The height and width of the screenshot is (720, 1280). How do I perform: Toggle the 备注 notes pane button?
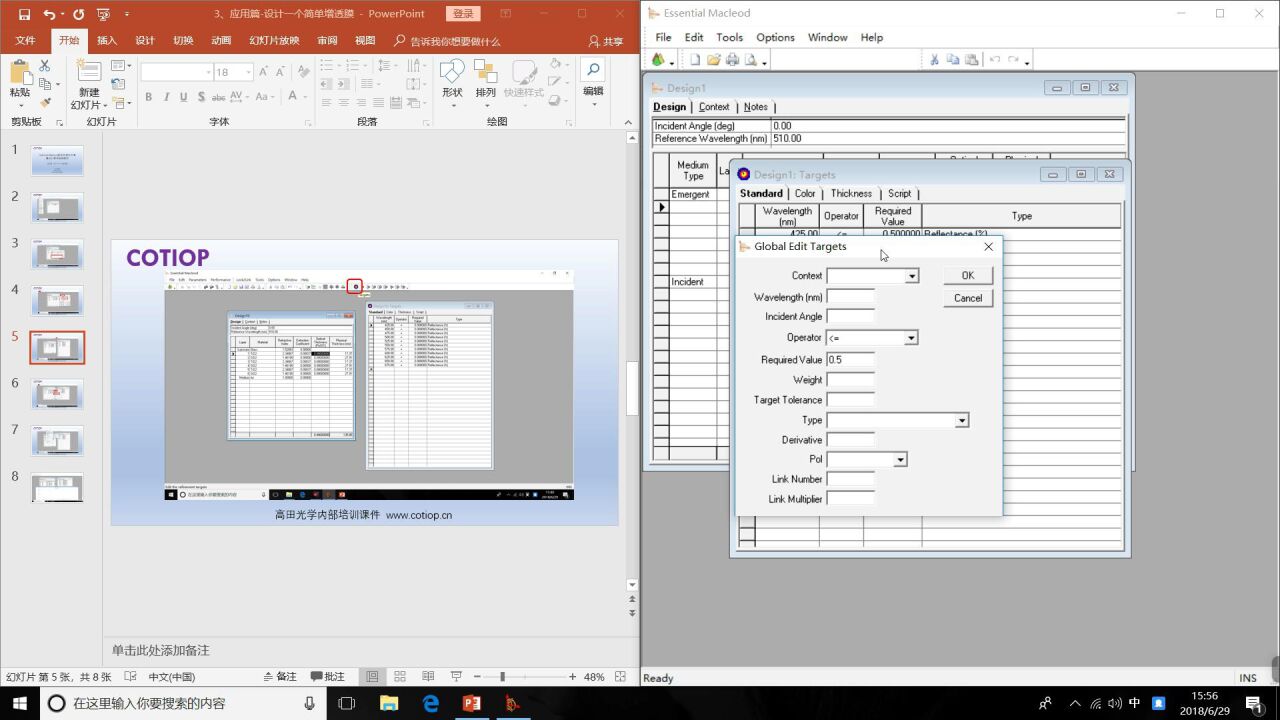pos(279,677)
